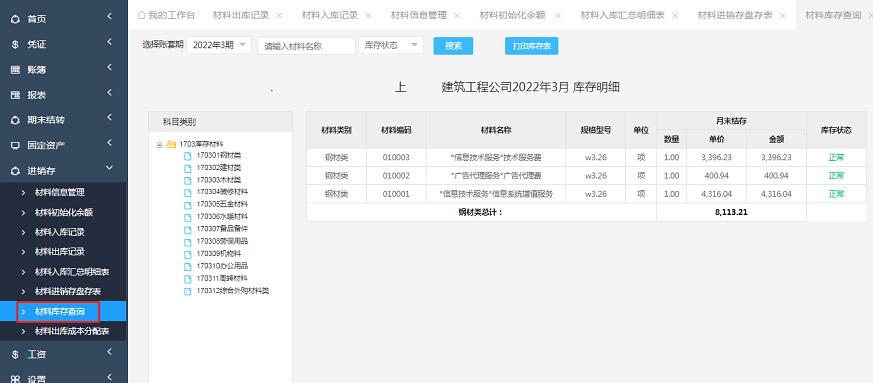Click the 凭证 dollar icon in sidebar
Screen dimensions: 873x383
tap(16, 45)
